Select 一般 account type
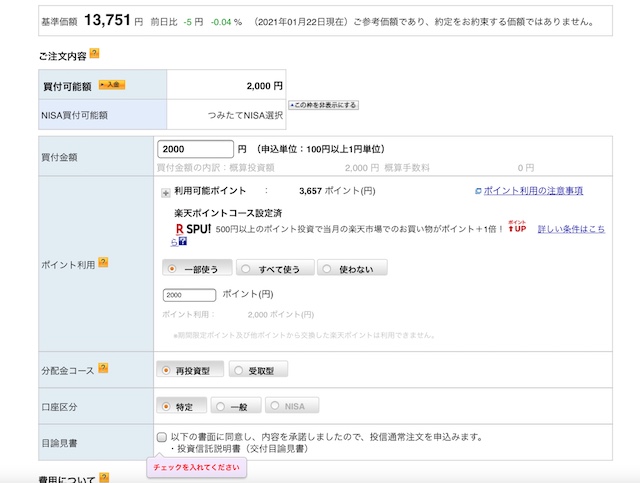The image size is (640, 483). [233, 406]
